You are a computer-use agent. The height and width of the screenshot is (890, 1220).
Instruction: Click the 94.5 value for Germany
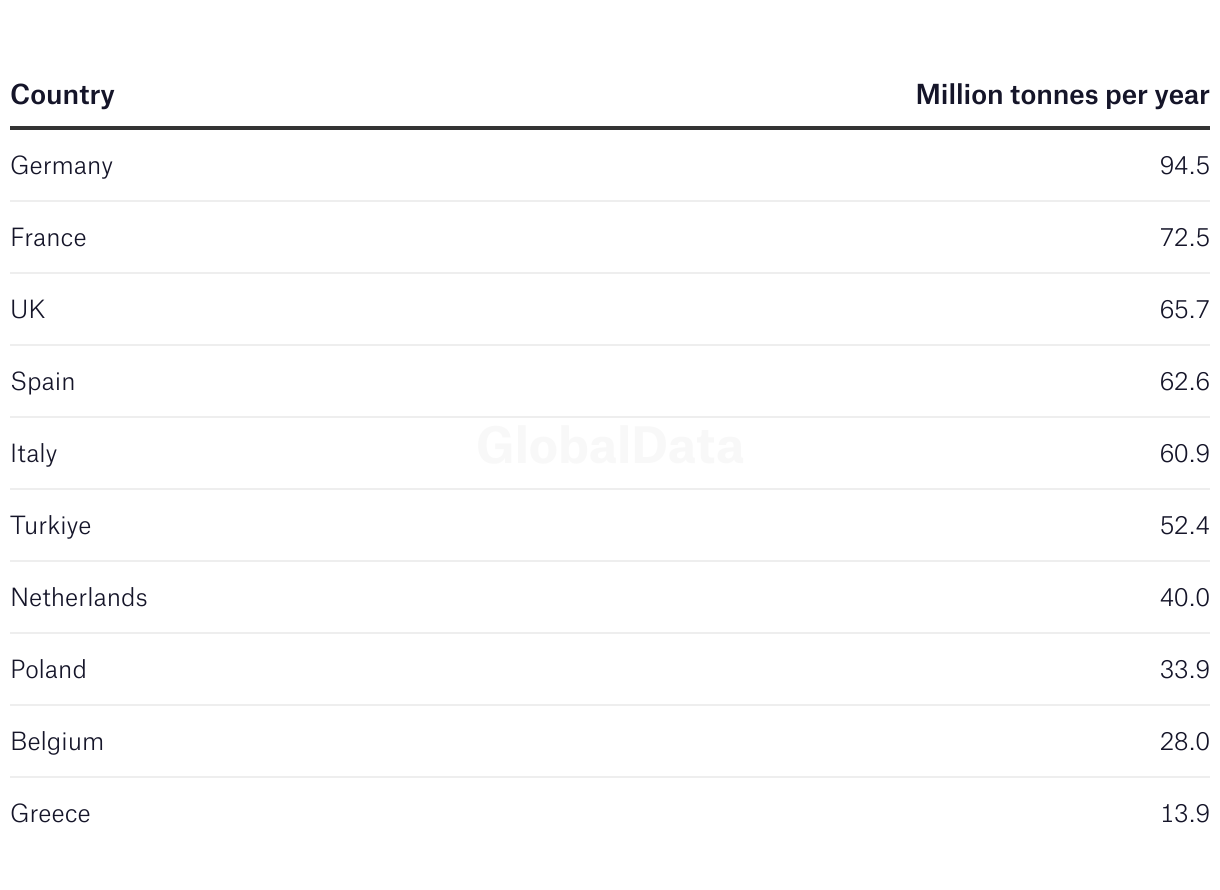[x=1184, y=165]
